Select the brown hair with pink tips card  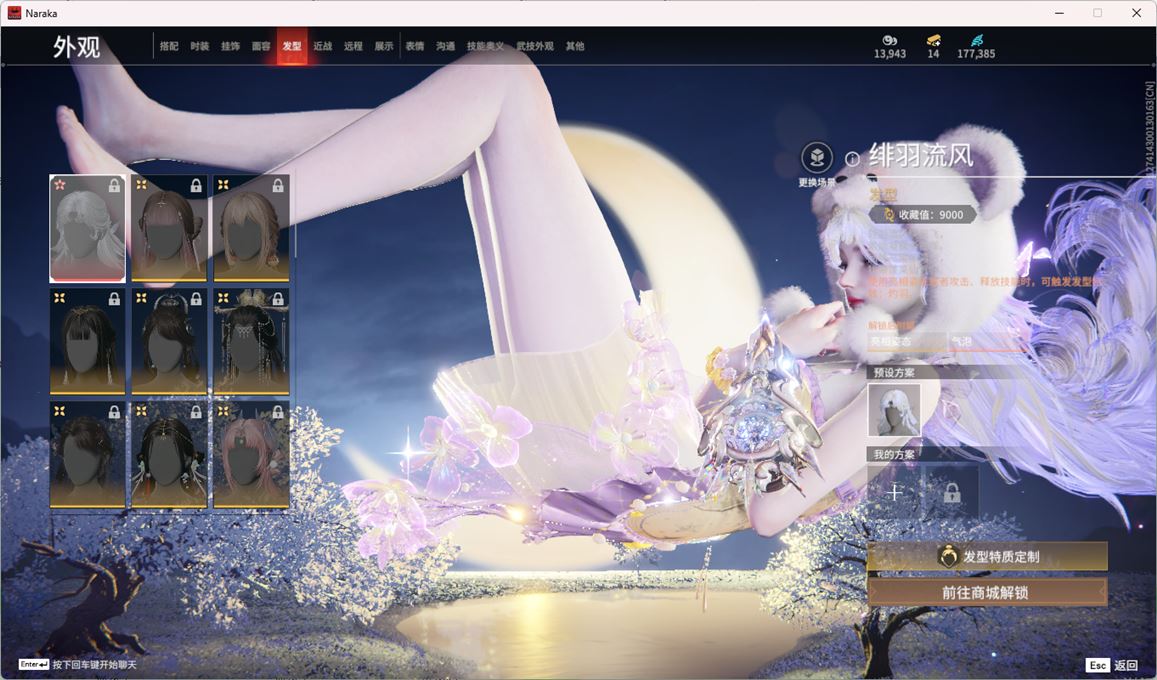tap(169, 229)
